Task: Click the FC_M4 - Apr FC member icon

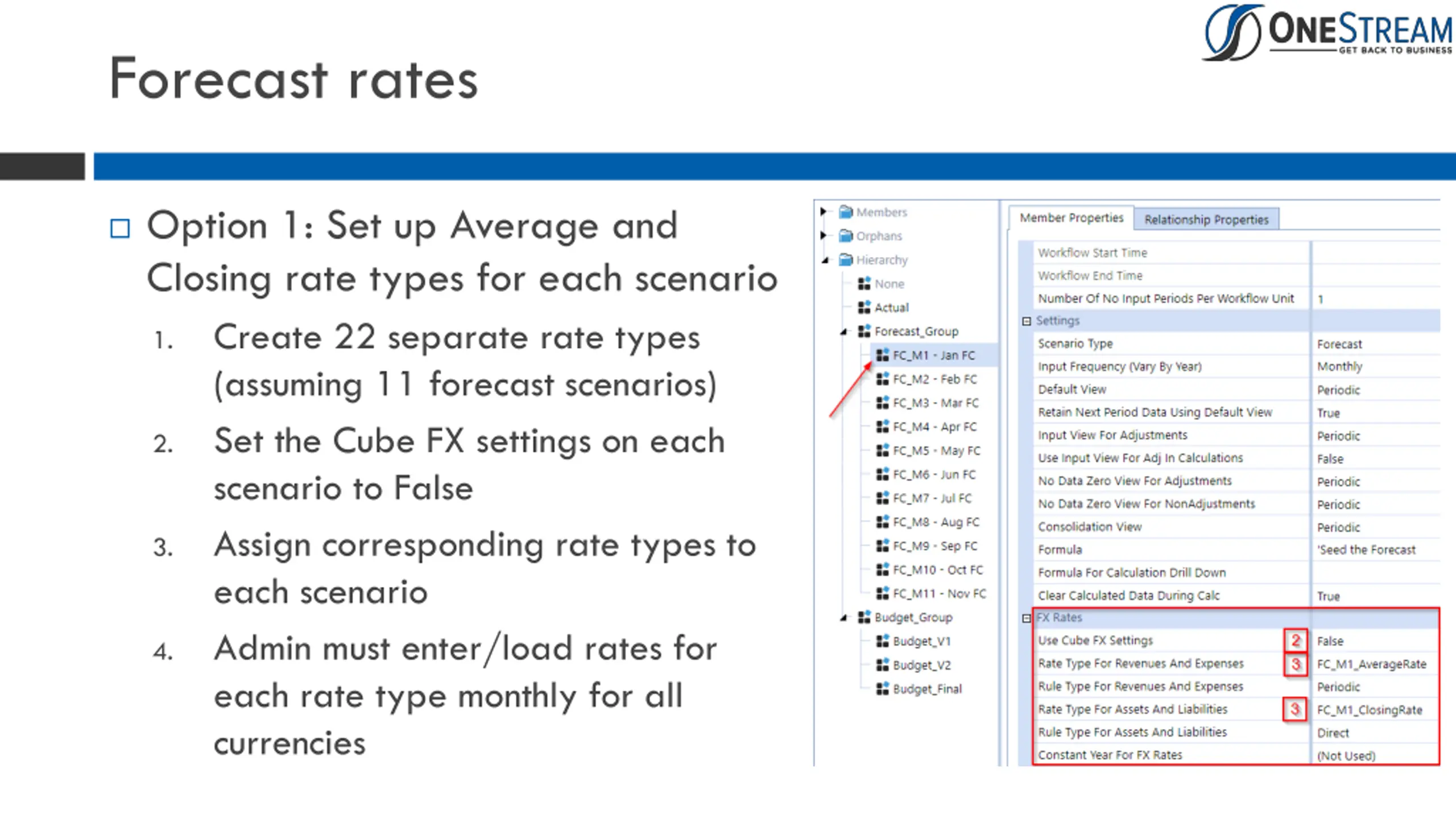Action: coord(883,427)
